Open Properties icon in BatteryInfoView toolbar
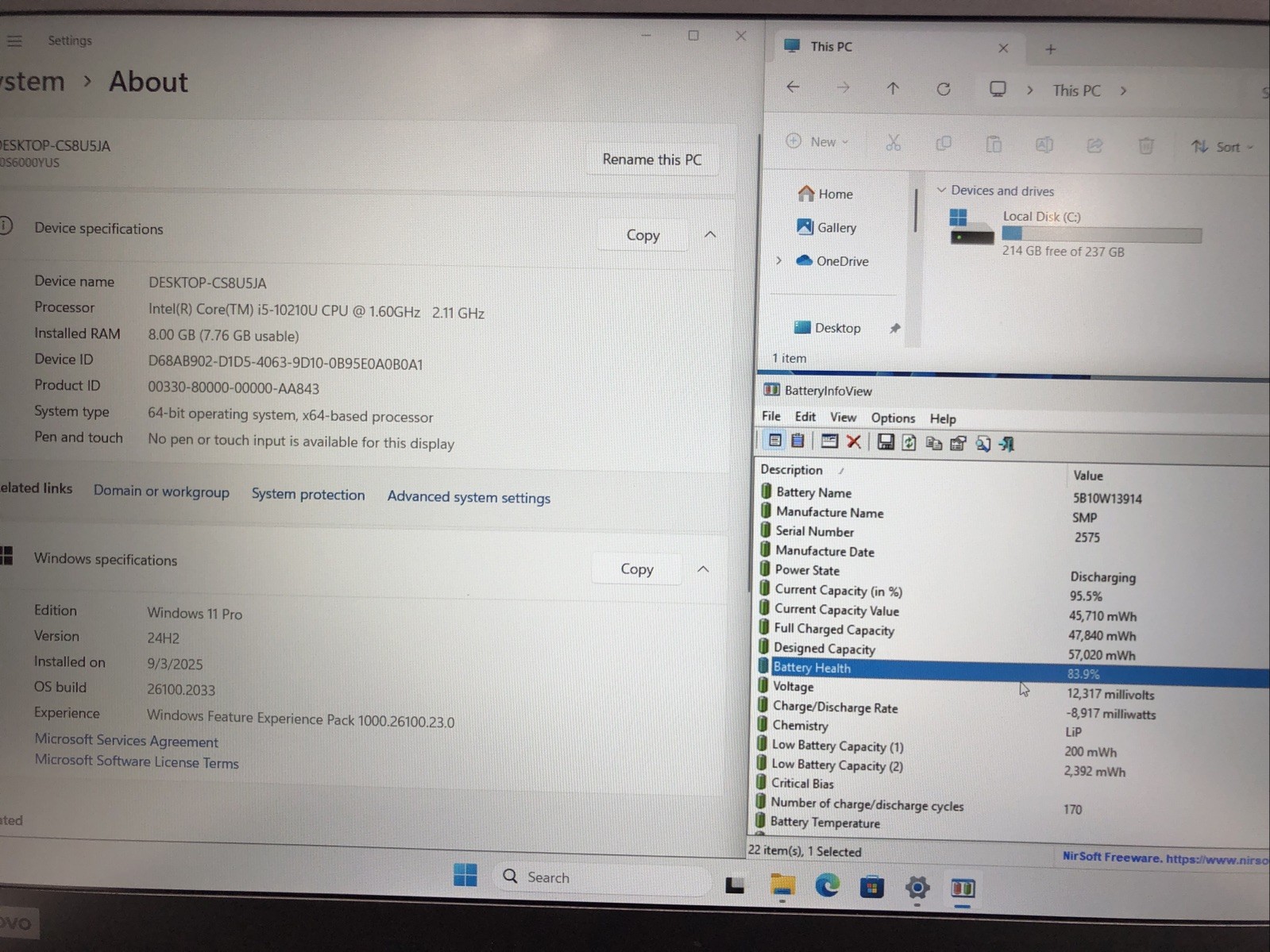Image resolution: width=1270 pixels, height=952 pixels. coord(958,443)
